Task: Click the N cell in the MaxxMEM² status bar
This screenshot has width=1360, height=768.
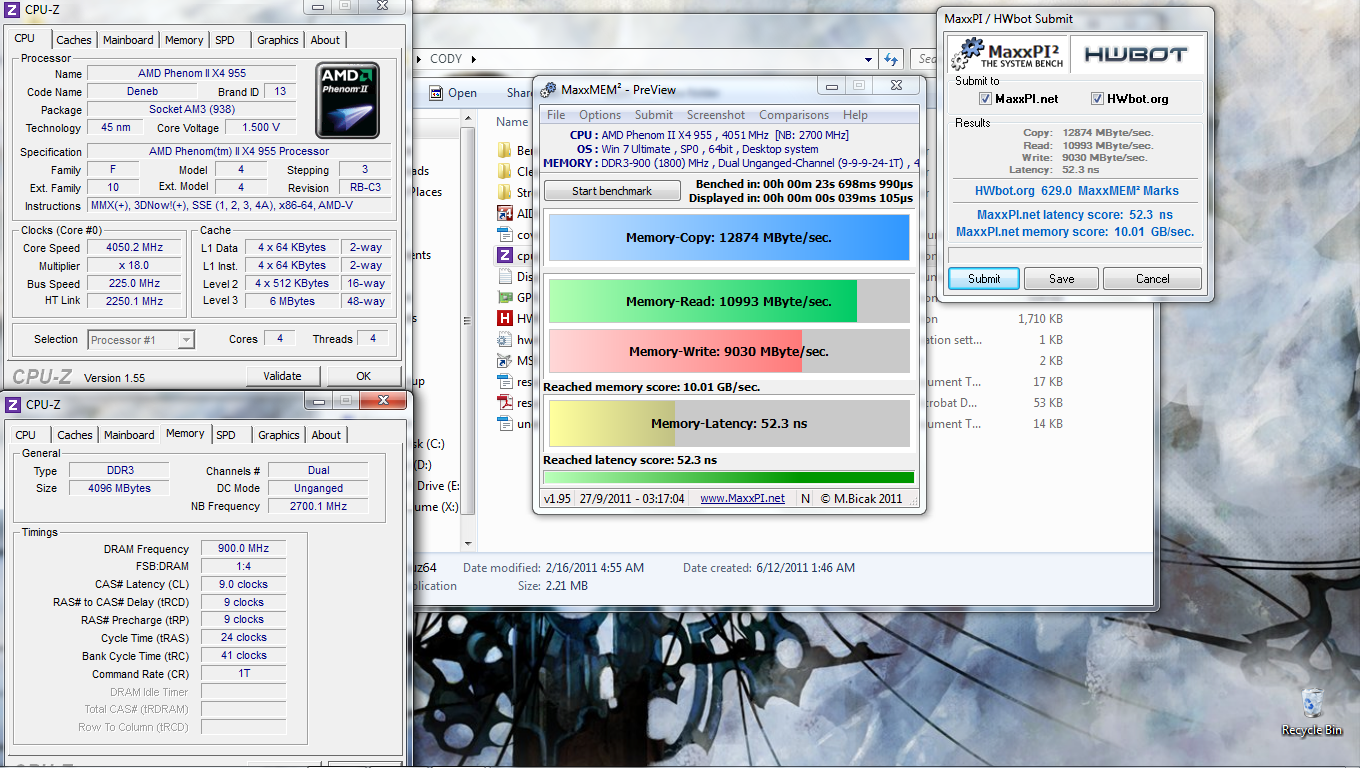Action: coord(805,498)
